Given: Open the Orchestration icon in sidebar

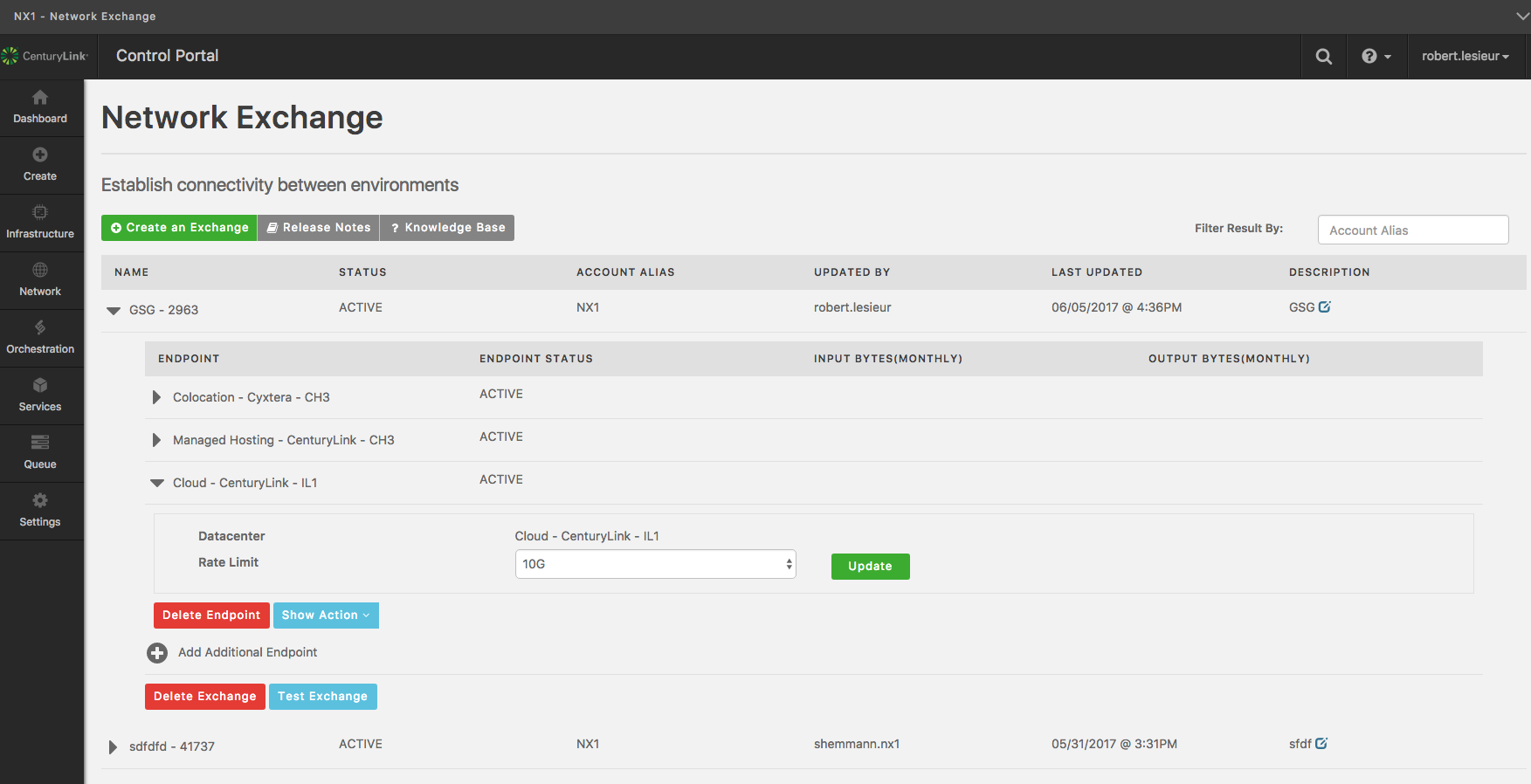Looking at the screenshot, I should (40, 327).
